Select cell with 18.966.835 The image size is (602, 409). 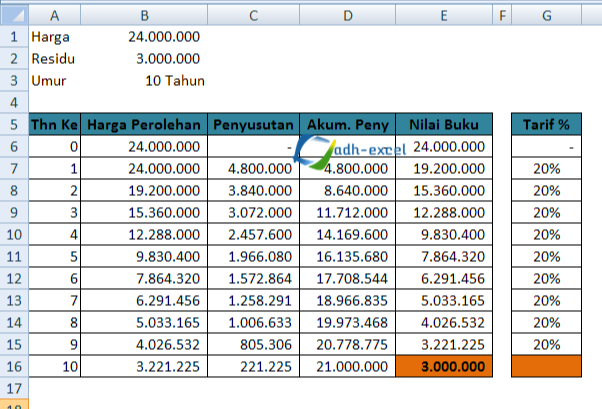pos(347,300)
